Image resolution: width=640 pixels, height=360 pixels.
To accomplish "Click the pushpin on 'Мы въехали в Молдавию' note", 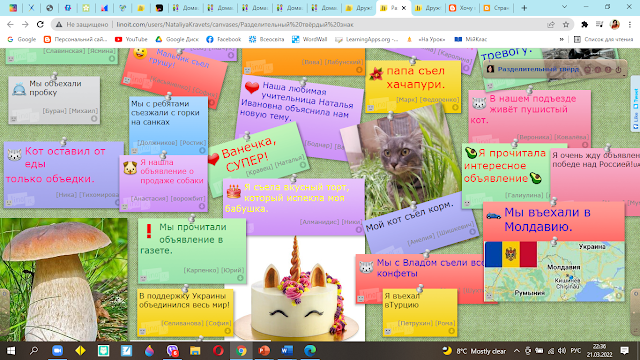I will click(553, 201).
